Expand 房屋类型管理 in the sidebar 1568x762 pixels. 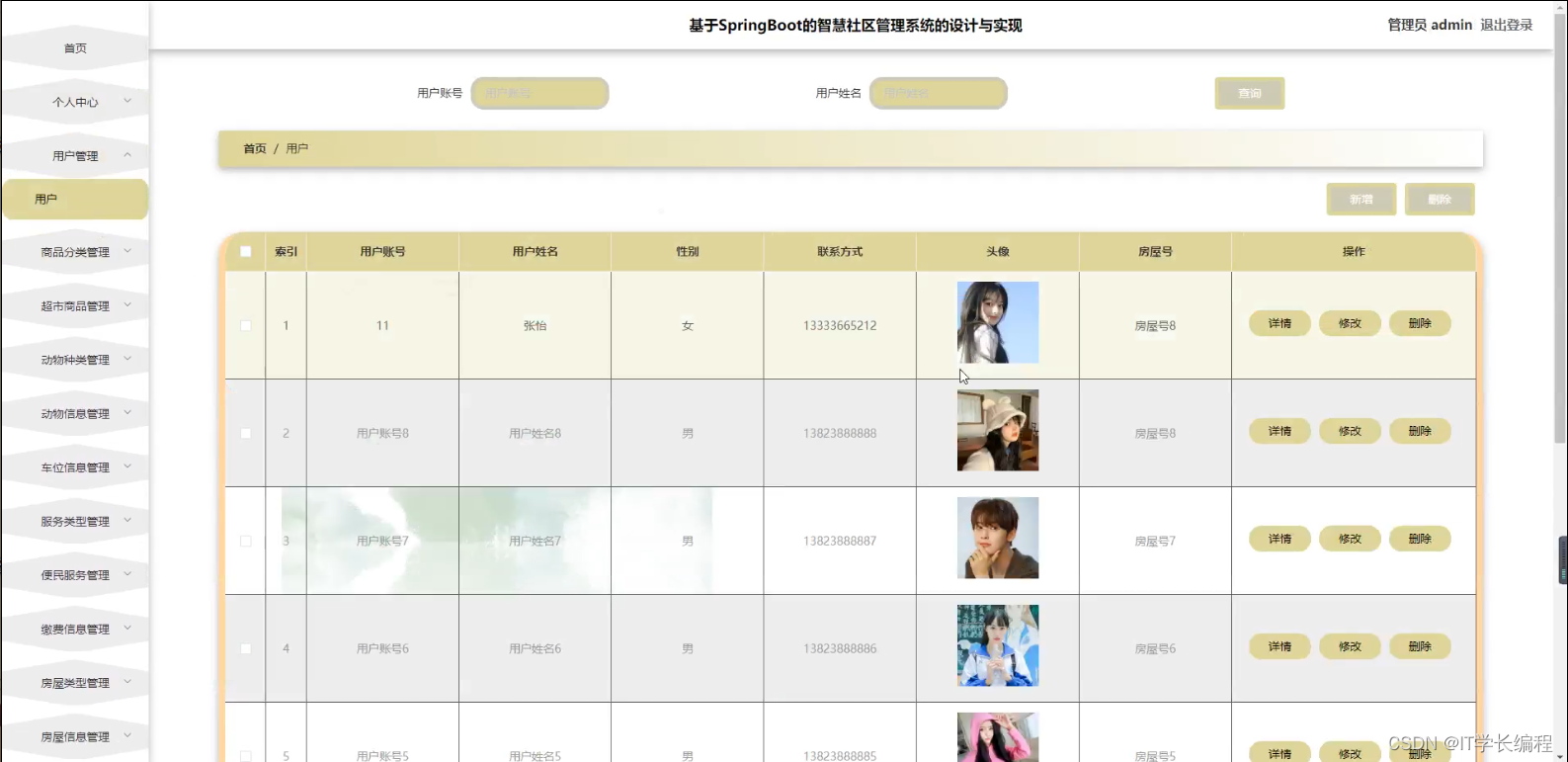tap(75, 683)
